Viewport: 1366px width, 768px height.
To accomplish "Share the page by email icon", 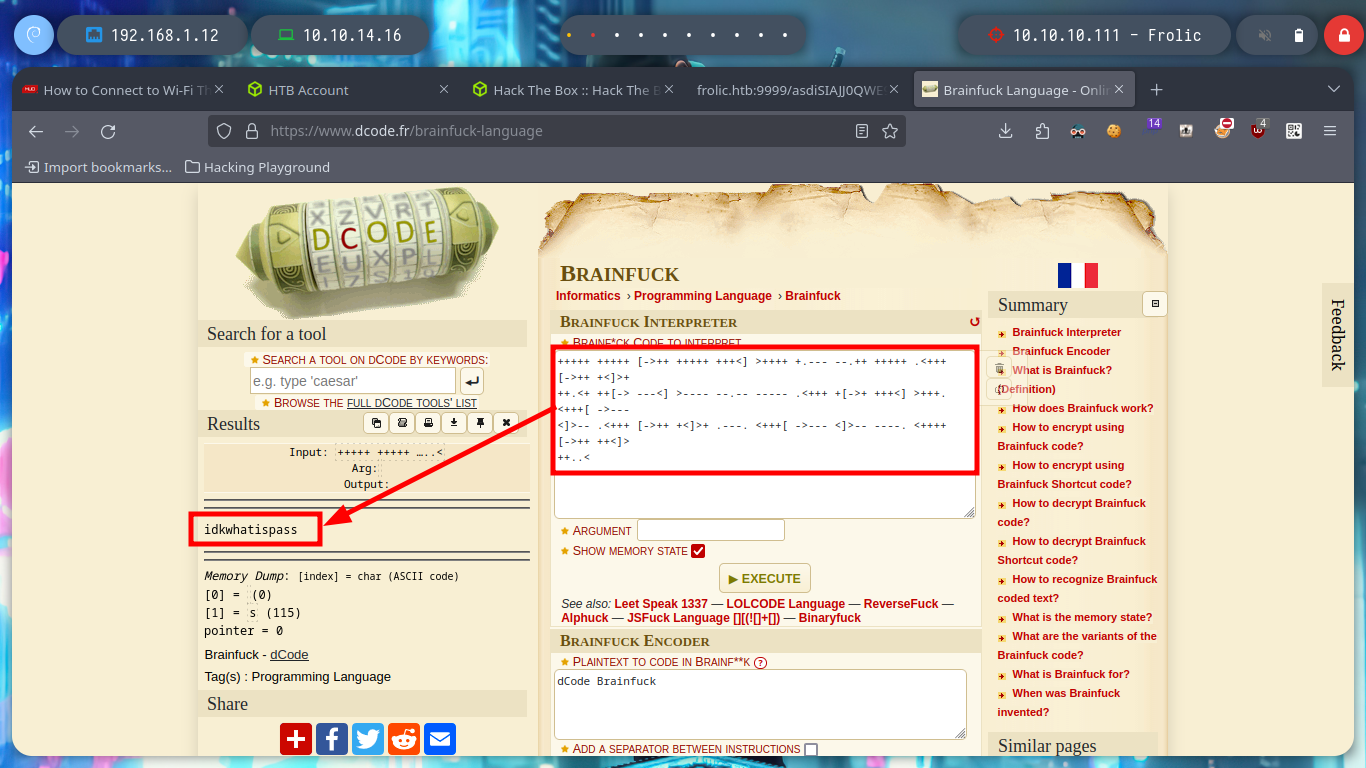I will coord(440,739).
